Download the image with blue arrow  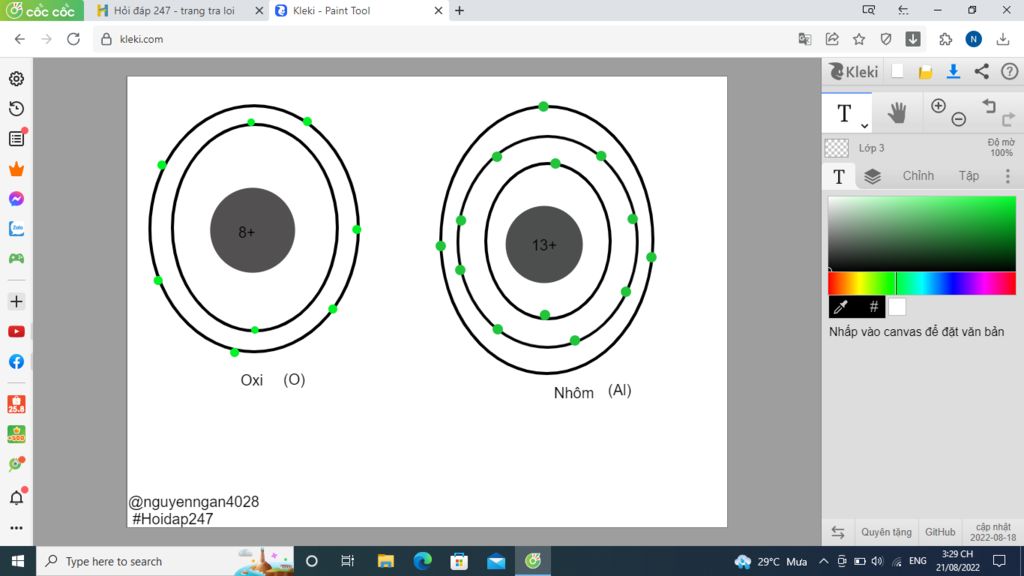coord(953,71)
